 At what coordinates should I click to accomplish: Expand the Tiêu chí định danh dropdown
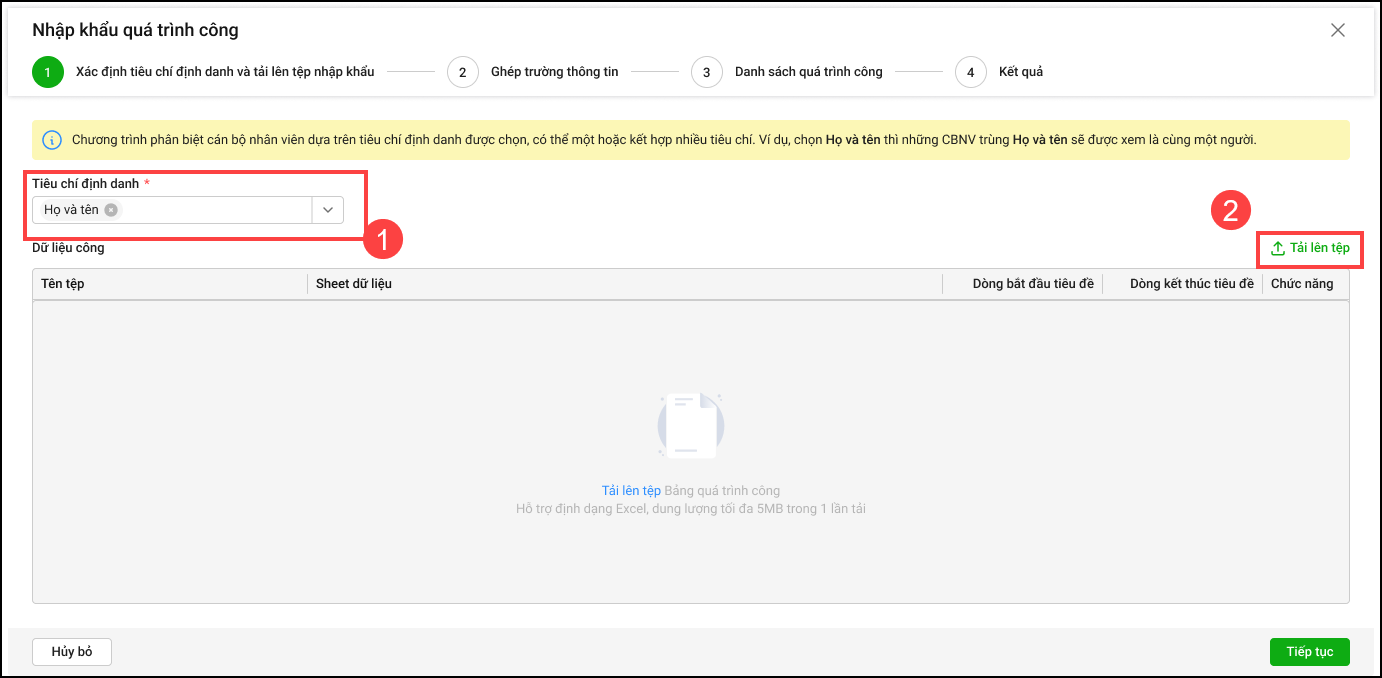328,210
